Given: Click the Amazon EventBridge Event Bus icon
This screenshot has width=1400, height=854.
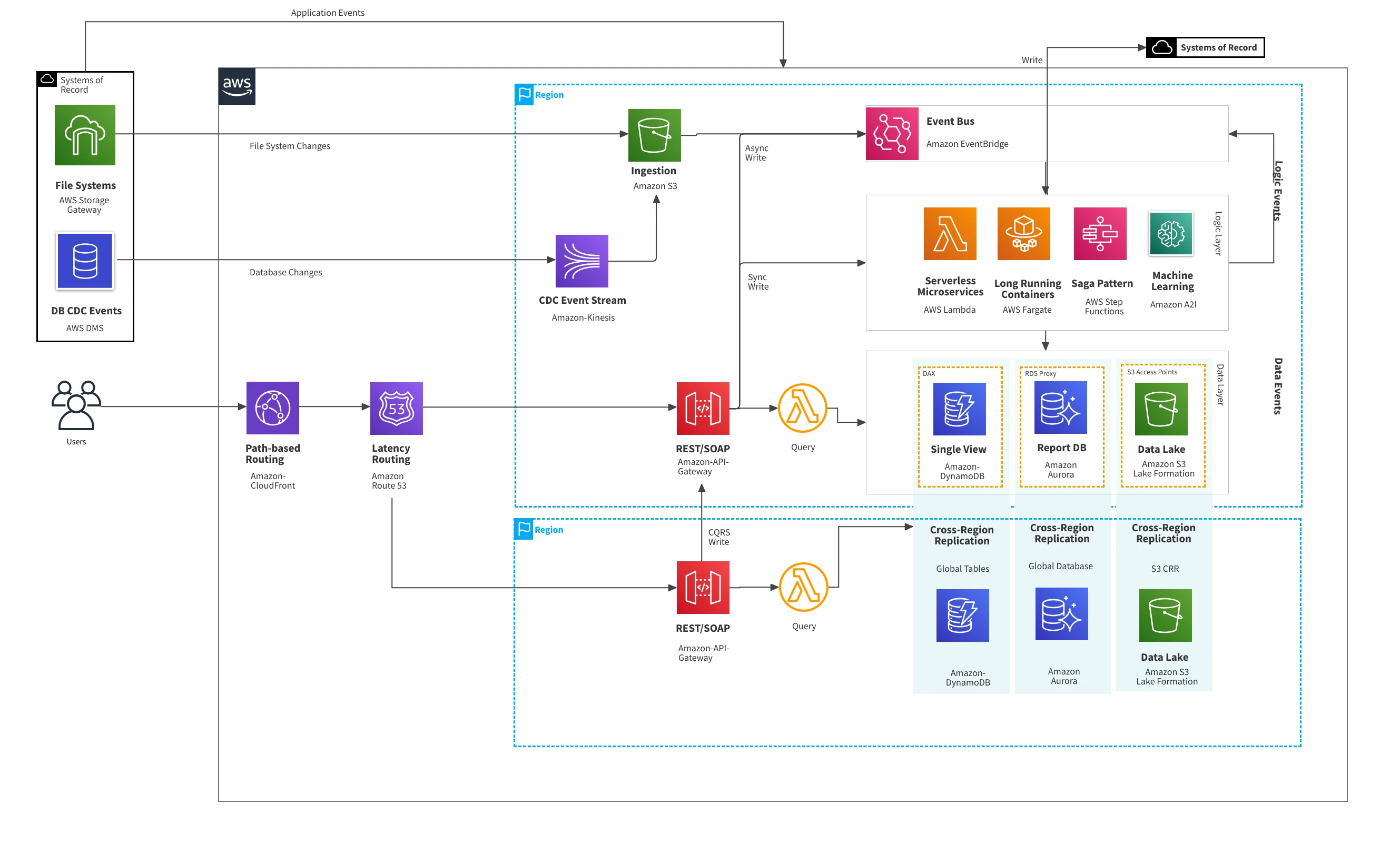Looking at the screenshot, I should pos(892,133).
